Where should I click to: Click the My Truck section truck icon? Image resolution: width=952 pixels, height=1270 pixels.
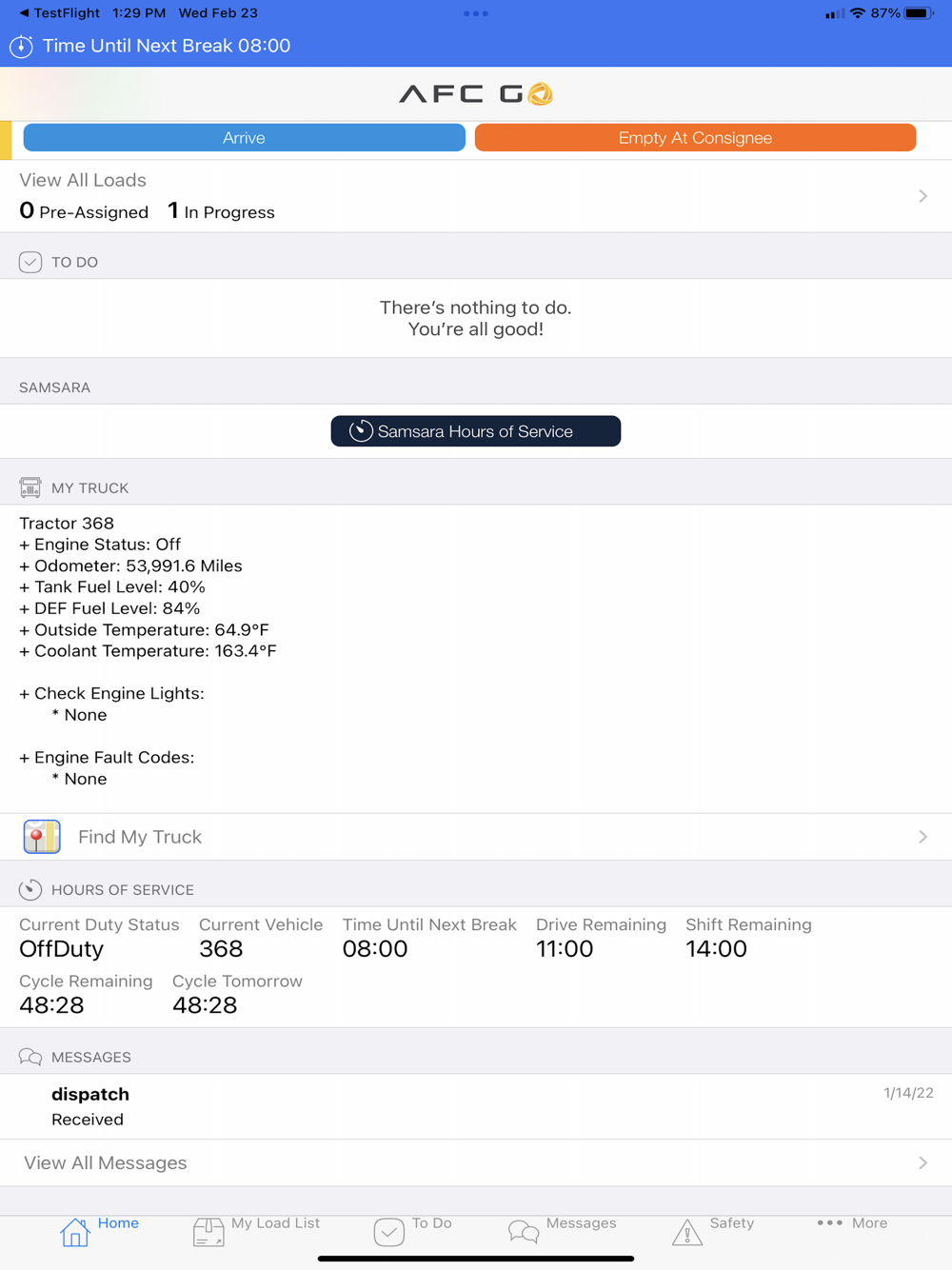[x=30, y=487]
